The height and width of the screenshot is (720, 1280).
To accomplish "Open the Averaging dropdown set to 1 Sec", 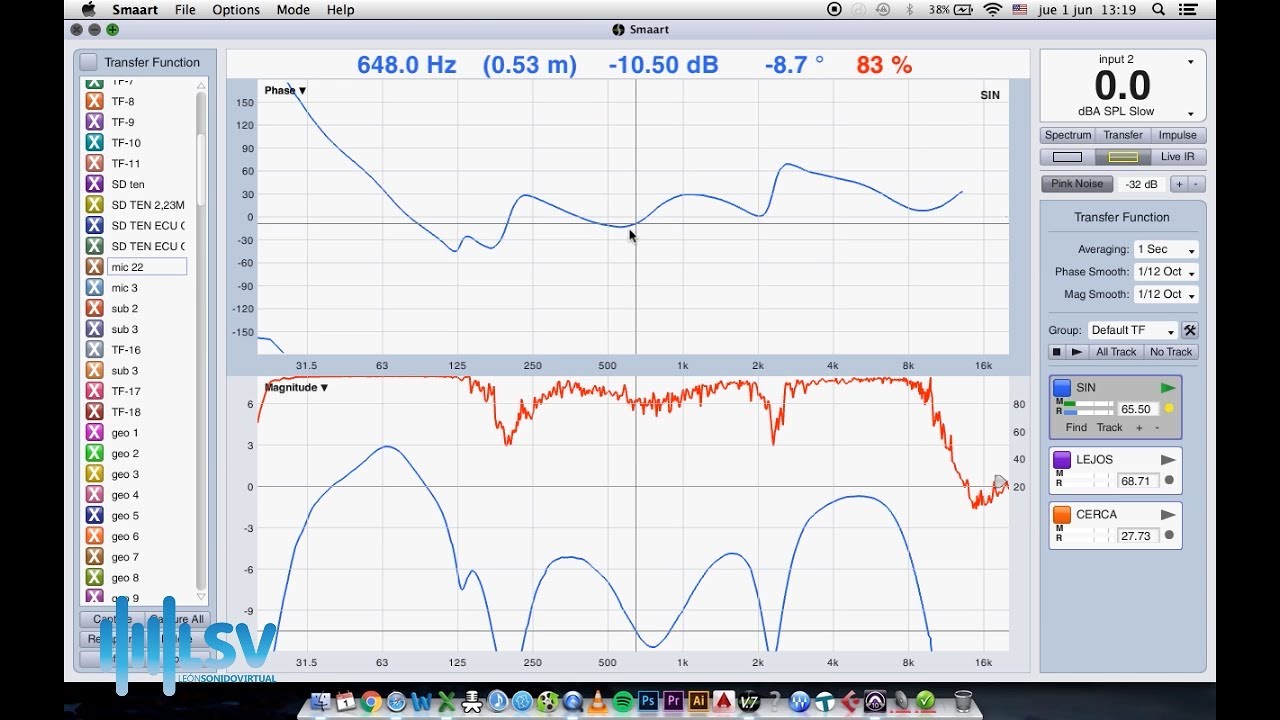I will [x=1166, y=249].
